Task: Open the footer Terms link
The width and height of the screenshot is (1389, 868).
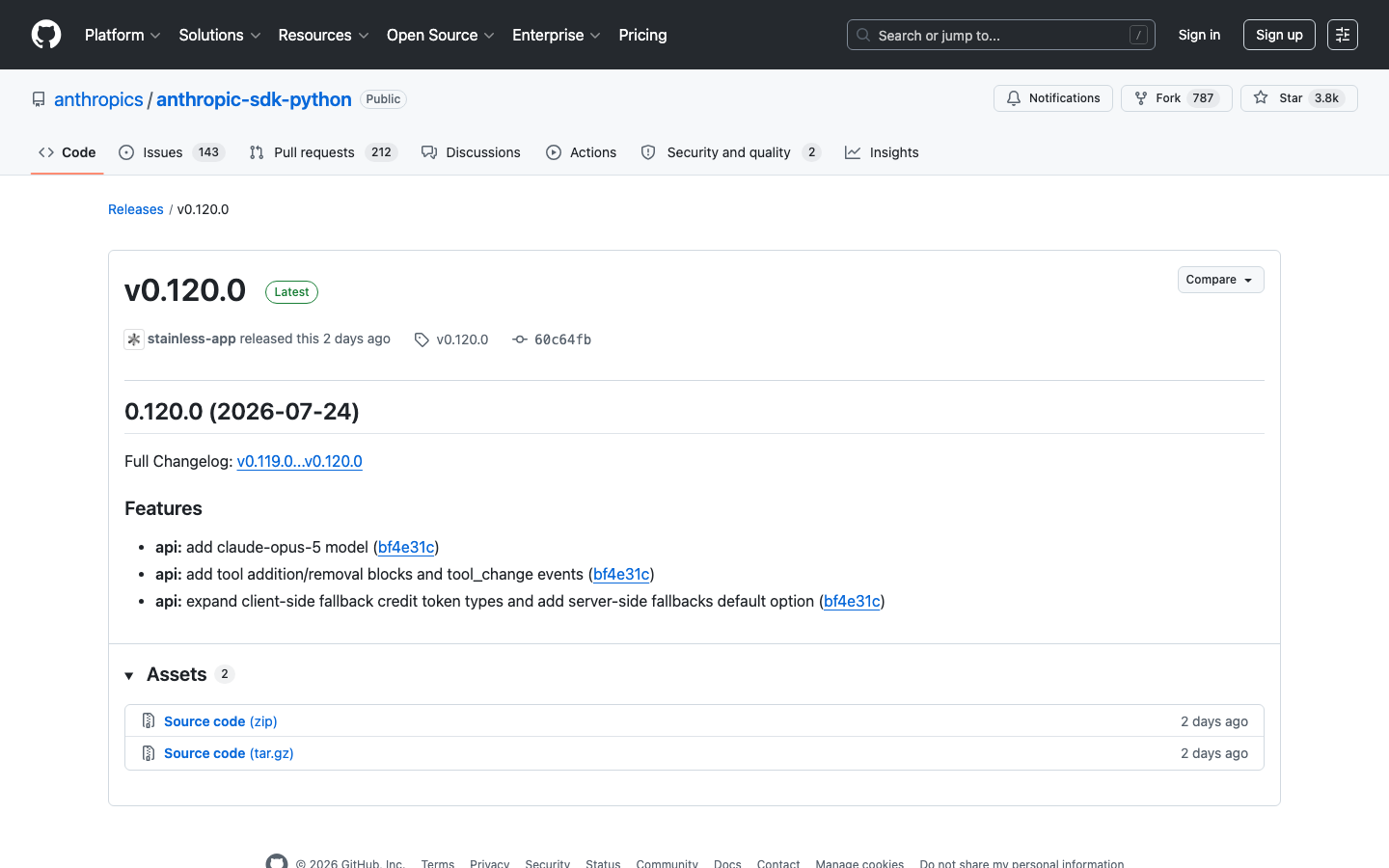Action: 438,863
